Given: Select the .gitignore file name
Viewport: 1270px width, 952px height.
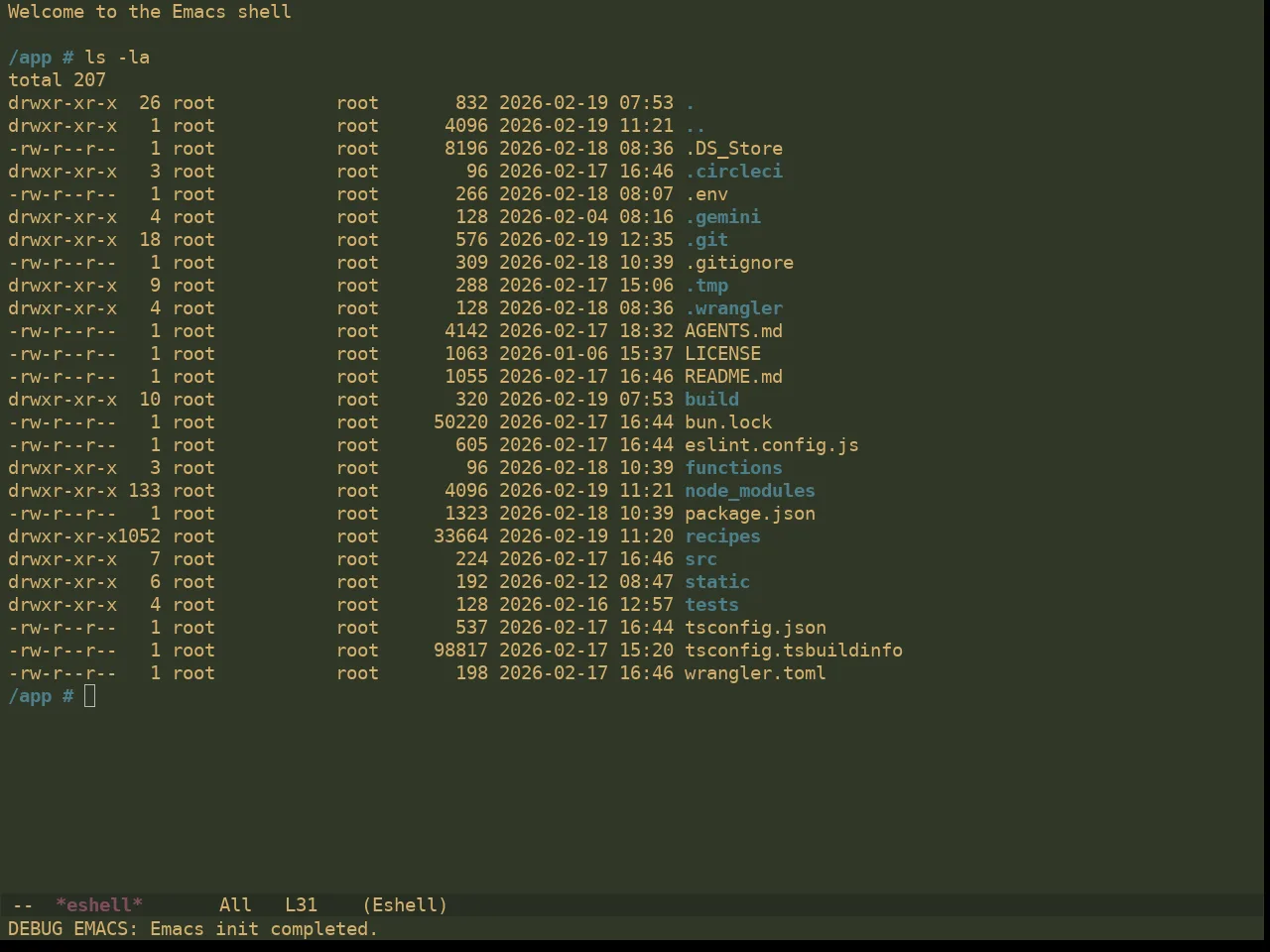Looking at the screenshot, I should [x=739, y=263].
